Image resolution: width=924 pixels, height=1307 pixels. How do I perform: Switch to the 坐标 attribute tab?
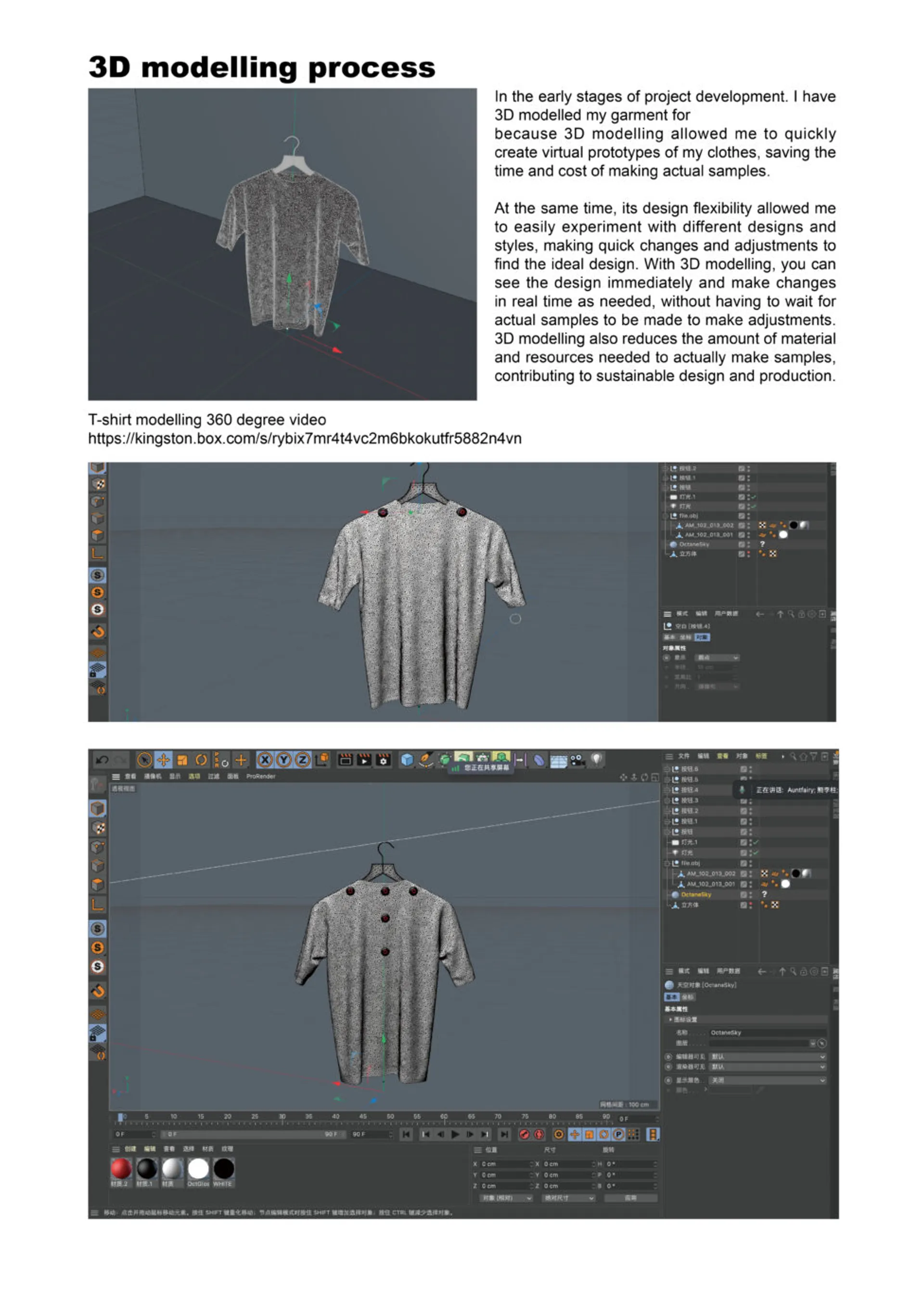[688, 997]
